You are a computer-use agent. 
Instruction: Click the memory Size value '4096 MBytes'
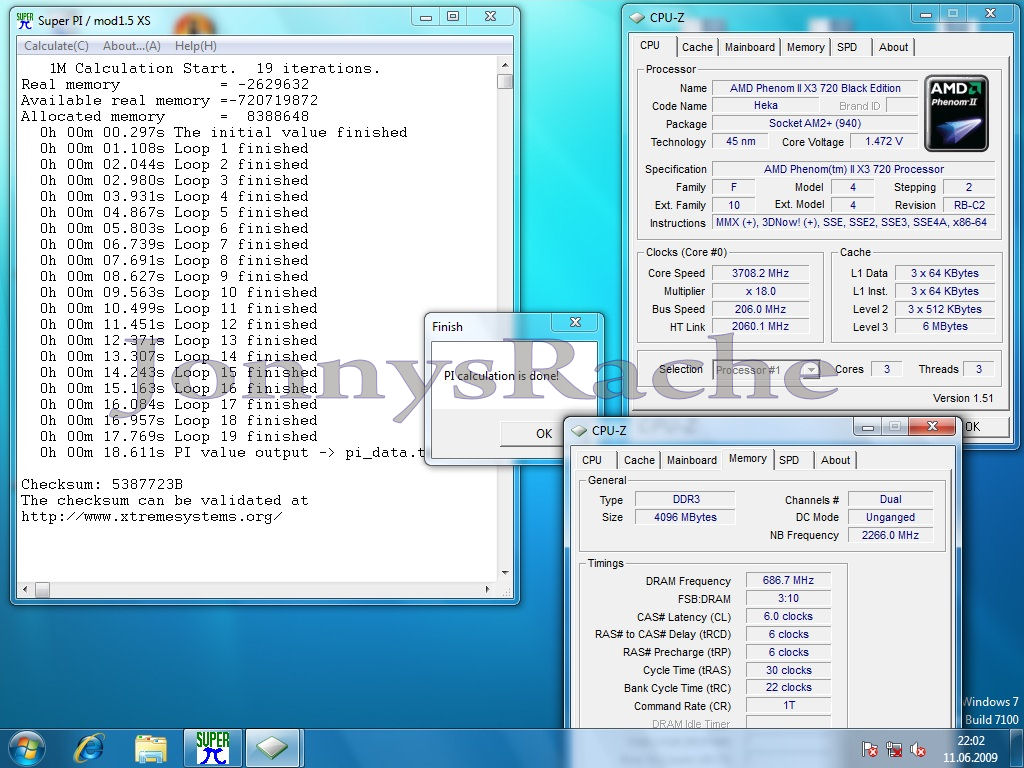point(686,517)
